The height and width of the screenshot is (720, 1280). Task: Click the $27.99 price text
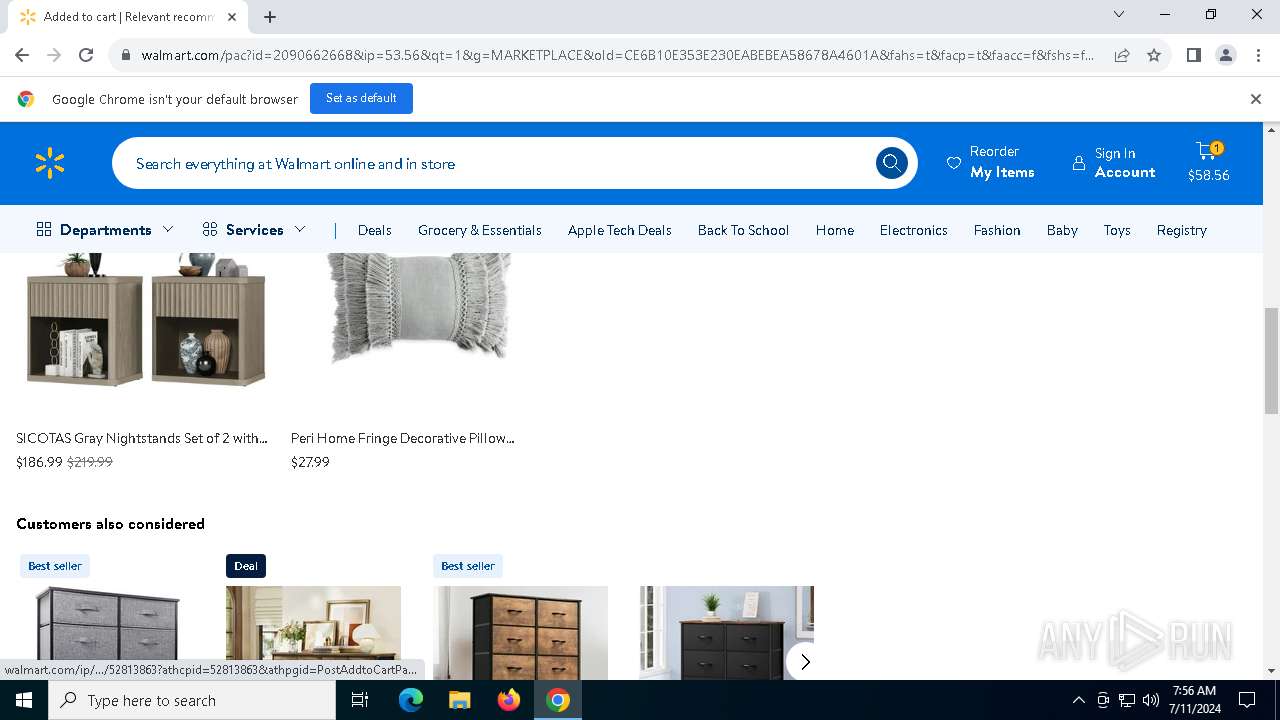click(x=310, y=462)
